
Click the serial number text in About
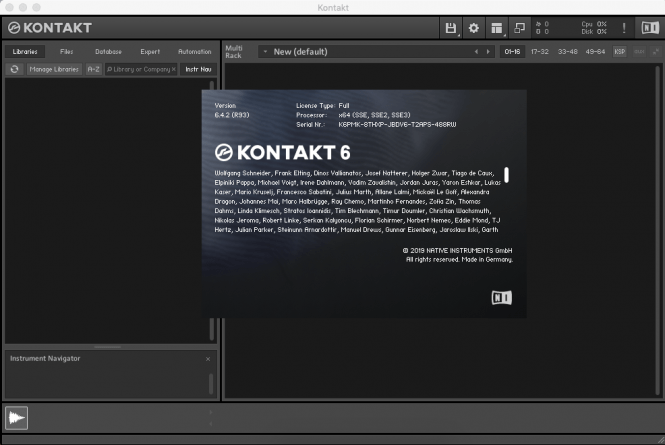397,125
